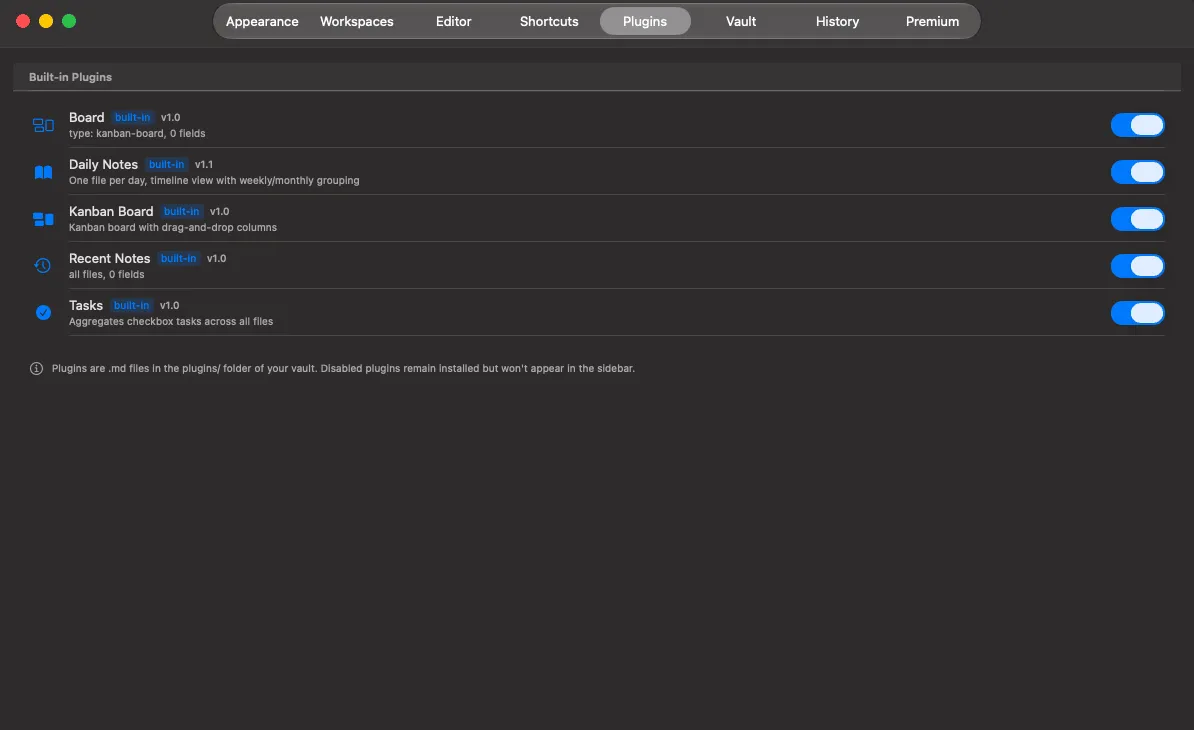Close the settings window with red button
This screenshot has height=730, width=1194.
(x=23, y=21)
